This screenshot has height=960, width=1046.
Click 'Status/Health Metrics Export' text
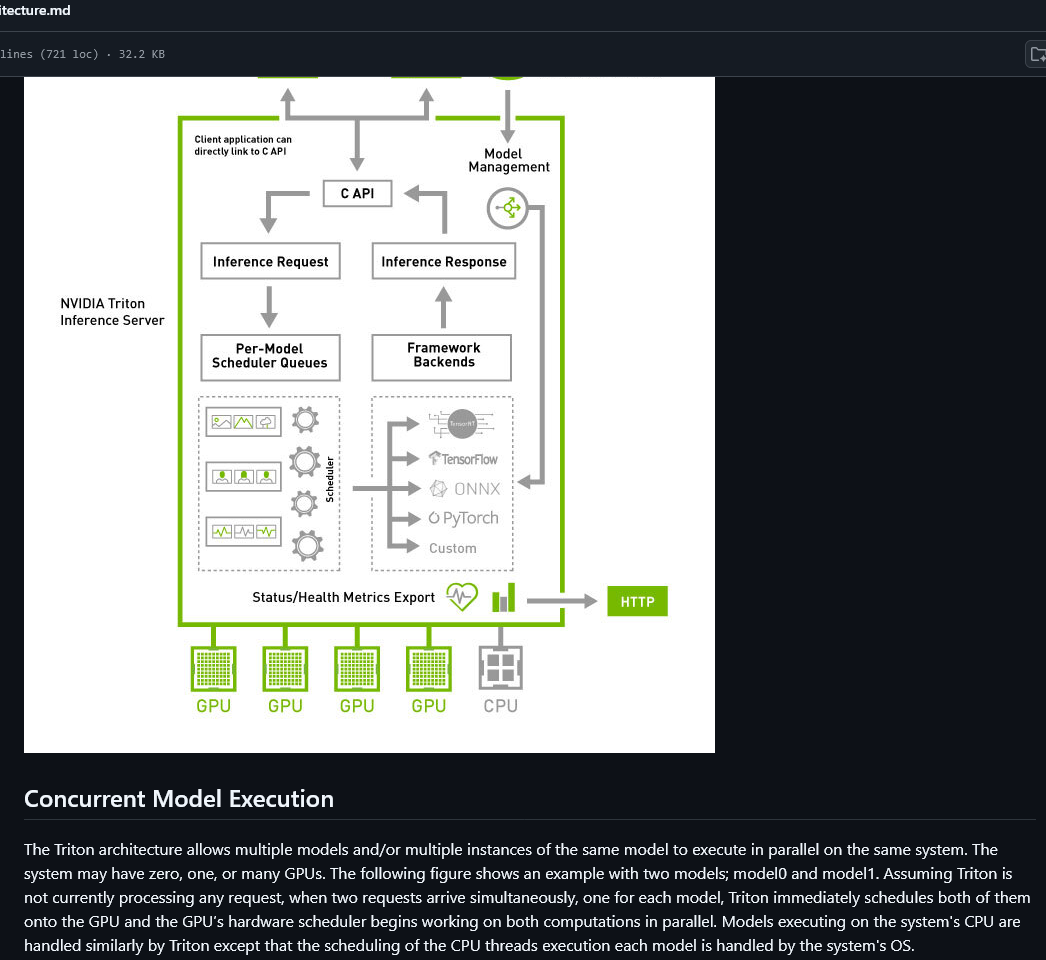[x=344, y=597]
